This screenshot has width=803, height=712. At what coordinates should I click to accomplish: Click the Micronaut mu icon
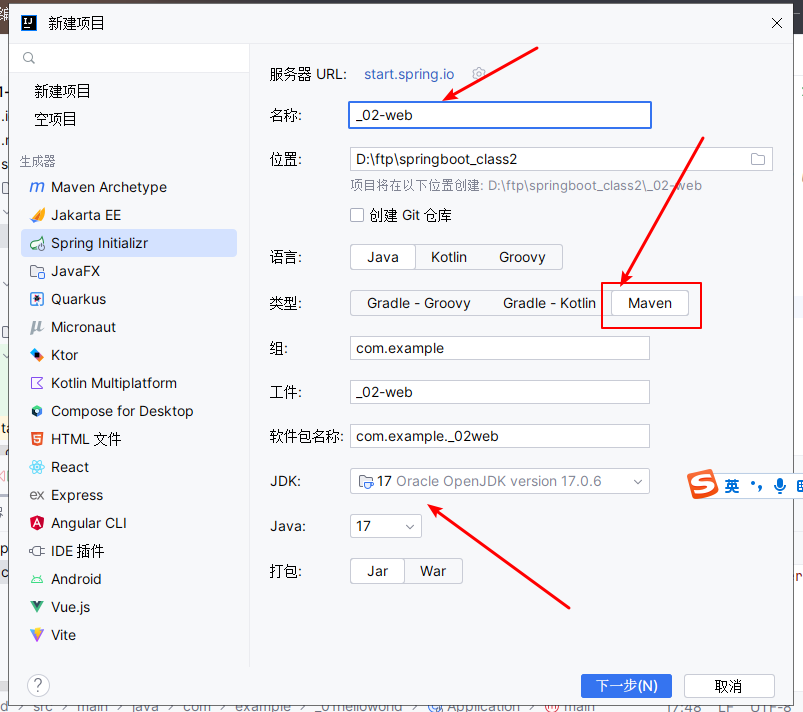[x=37, y=327]
